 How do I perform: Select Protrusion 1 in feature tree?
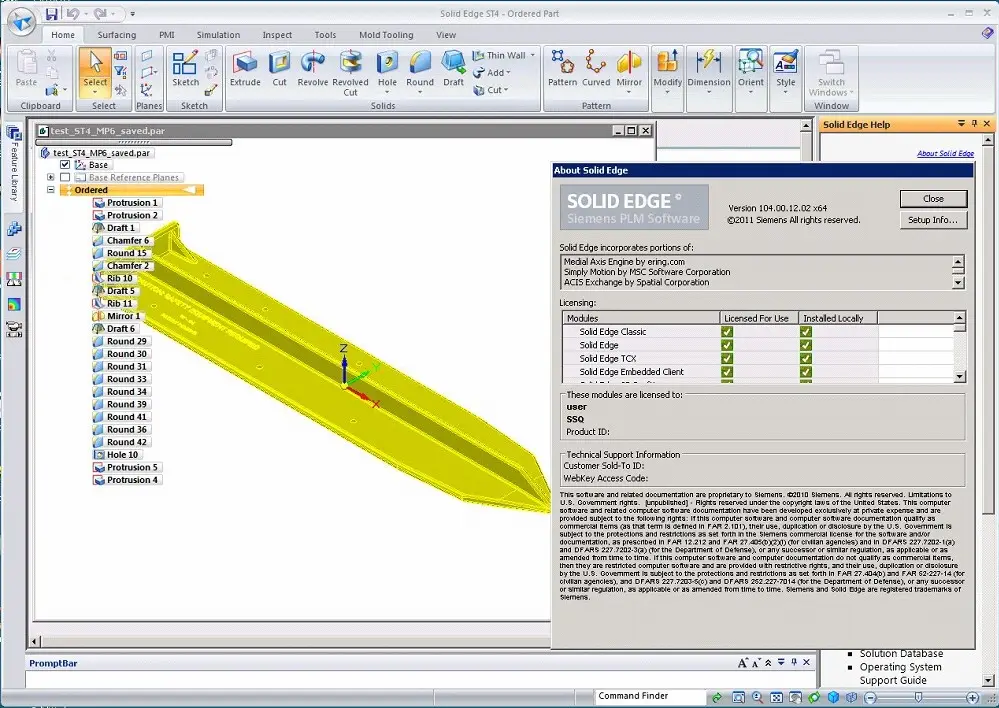[126, 203]
